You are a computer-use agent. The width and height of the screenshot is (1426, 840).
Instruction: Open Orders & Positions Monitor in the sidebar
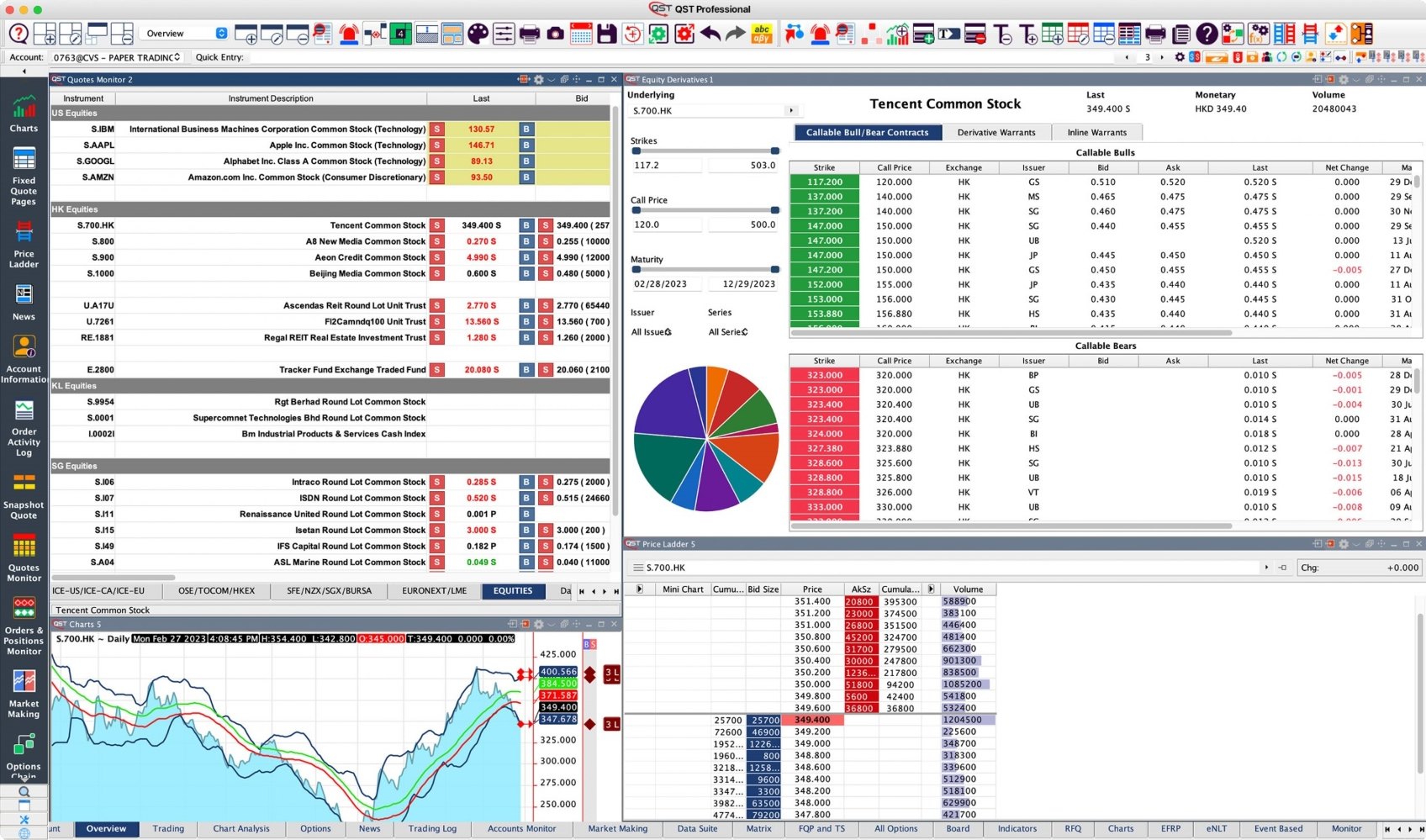(x=24, y=626)
